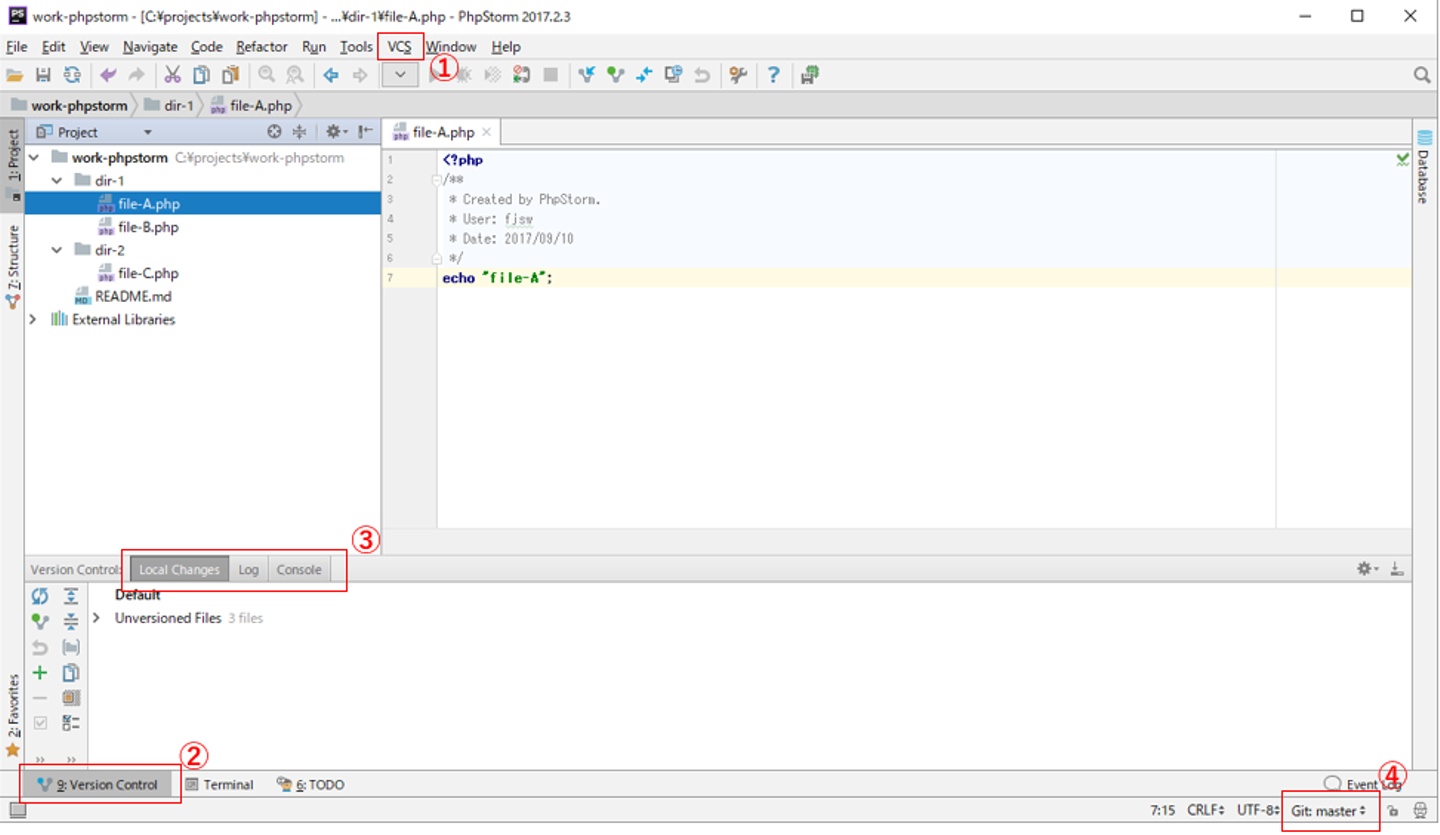Click the Cut scissors icon
Image resolution: width=1440 pixels, height=835 pixels.
click(172, 75)
